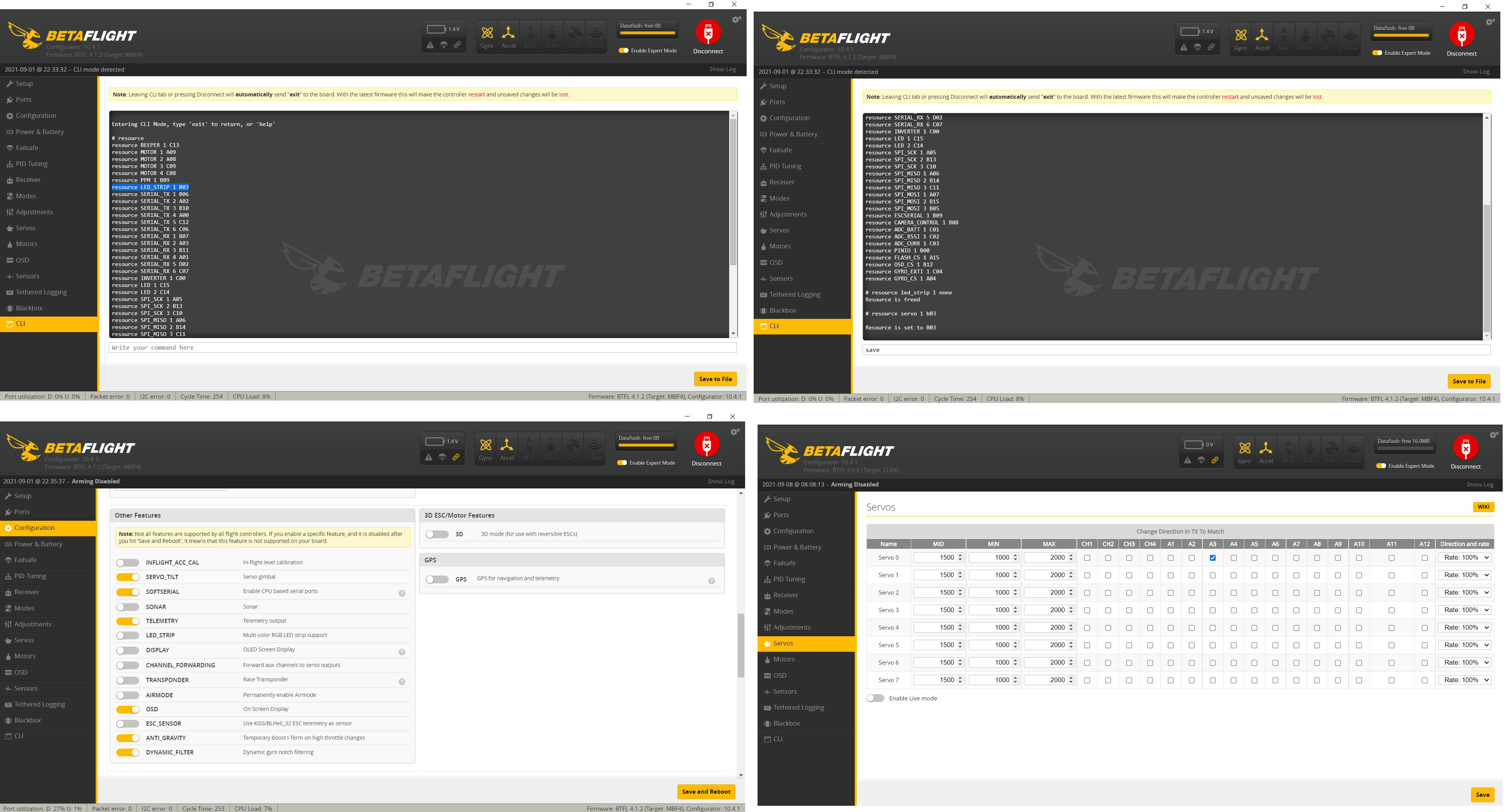Open CLI tab in Servos window

coord(806,739)
